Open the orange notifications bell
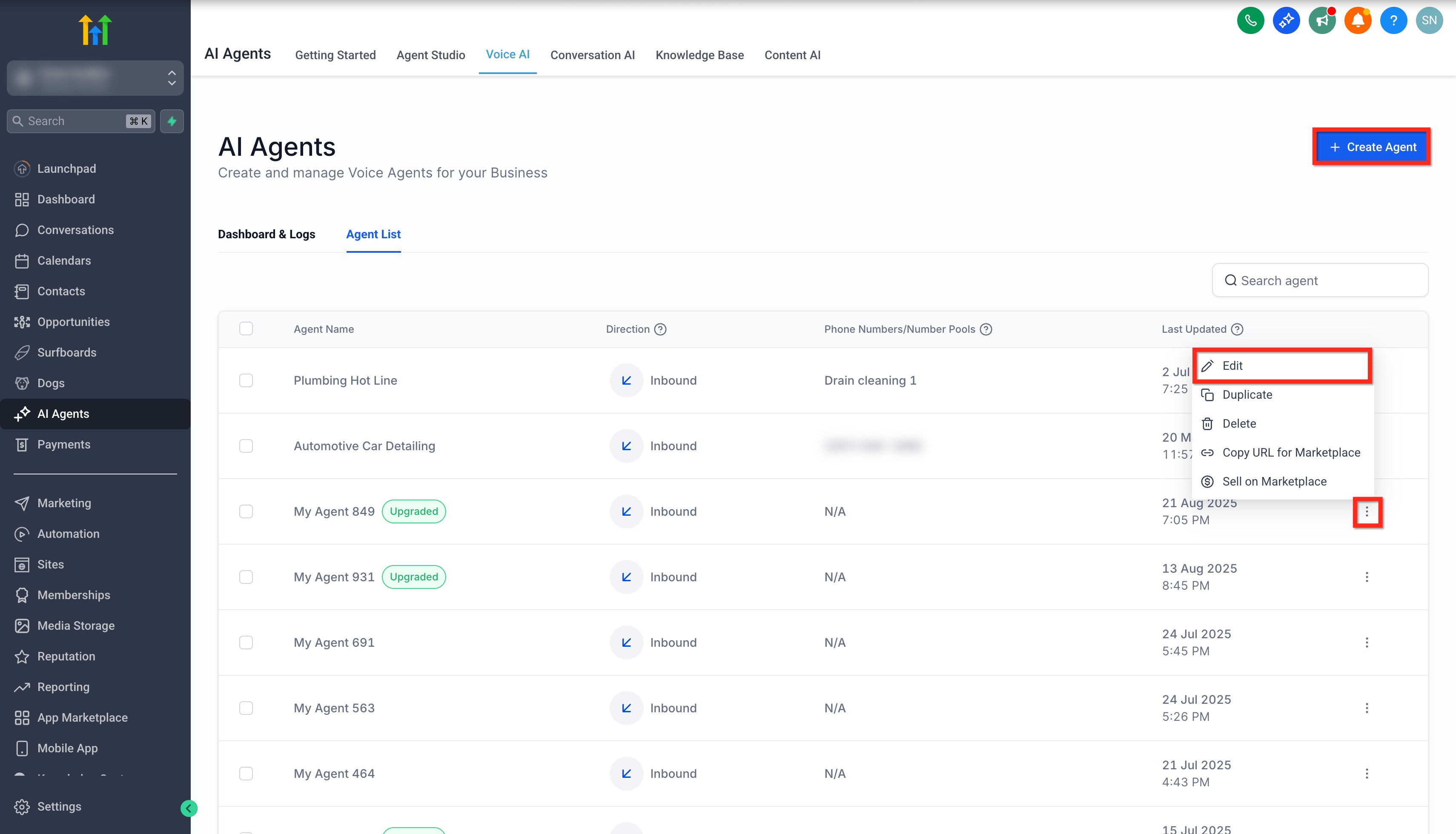 coord(1358,21)
